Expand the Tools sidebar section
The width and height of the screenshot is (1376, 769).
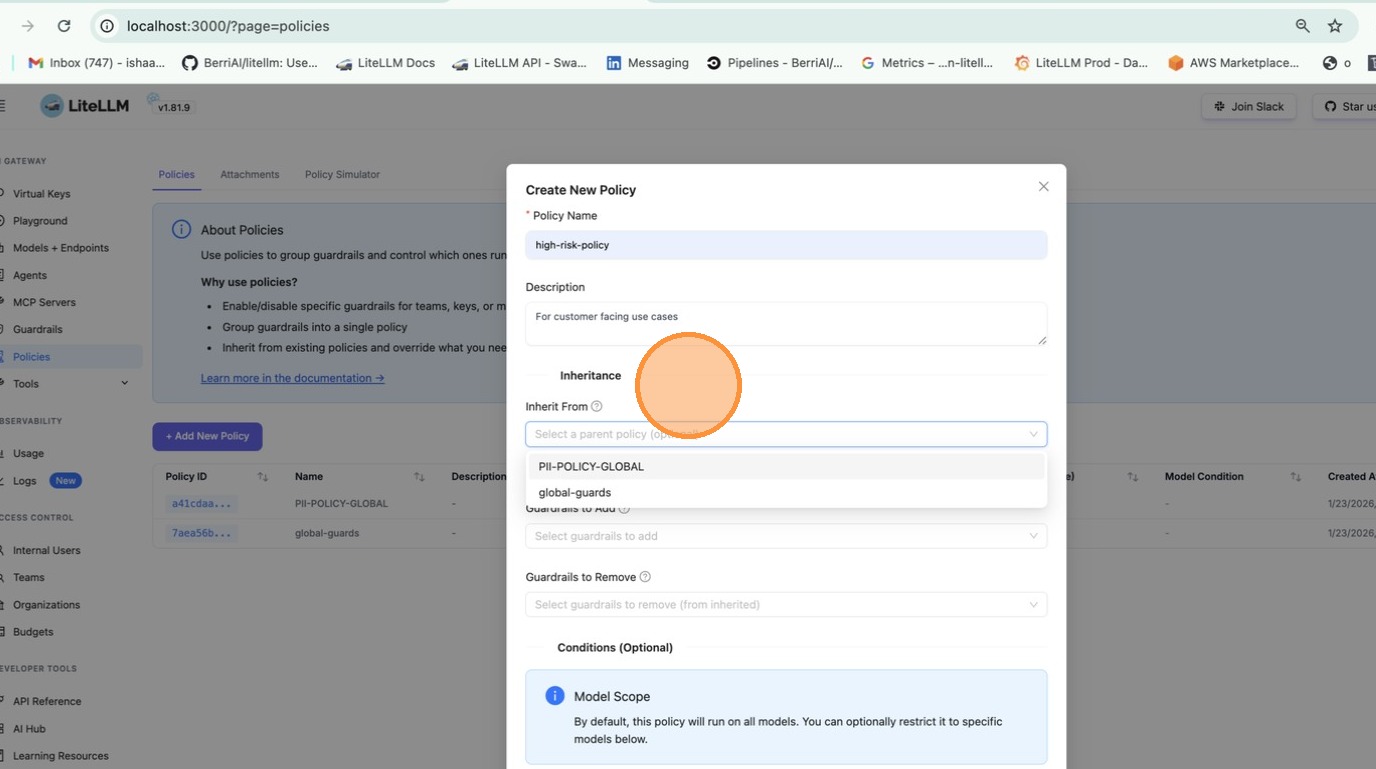[x=124, y=384]
